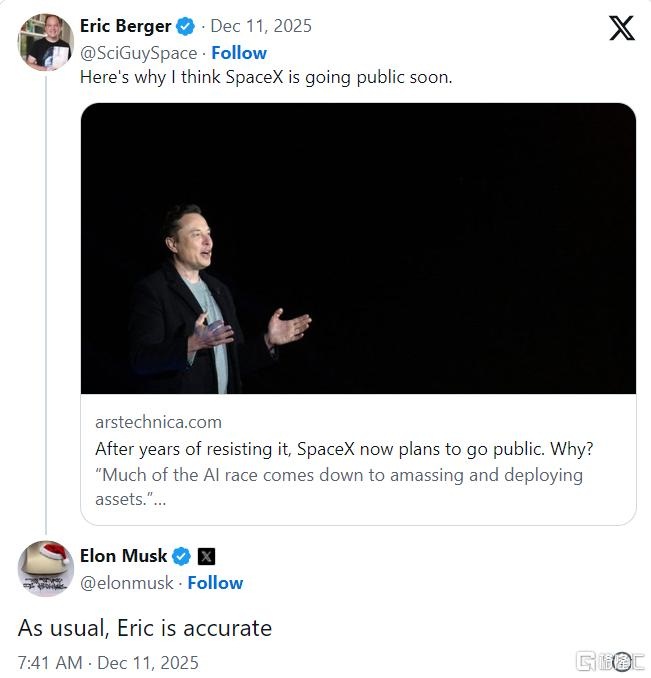
Task: Click the 'Here's why I think SpaceX' tweet text
Action: 265,77
